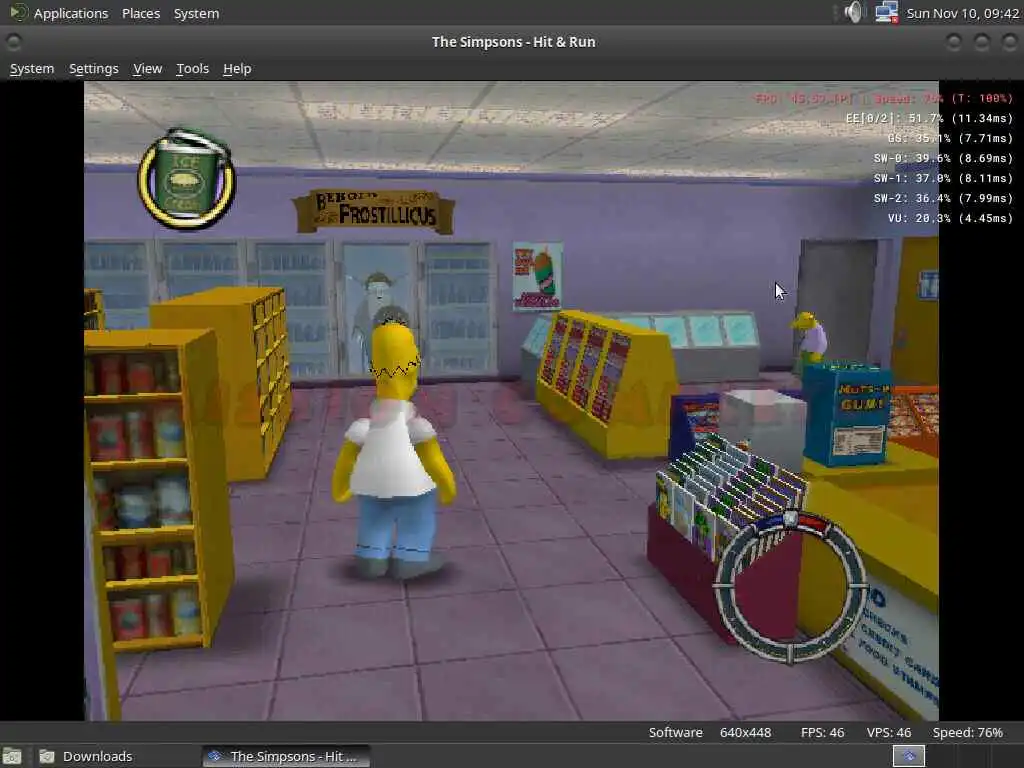Click the SW-0 thread usage line
Screen dimensions: 1024x768
943,158
